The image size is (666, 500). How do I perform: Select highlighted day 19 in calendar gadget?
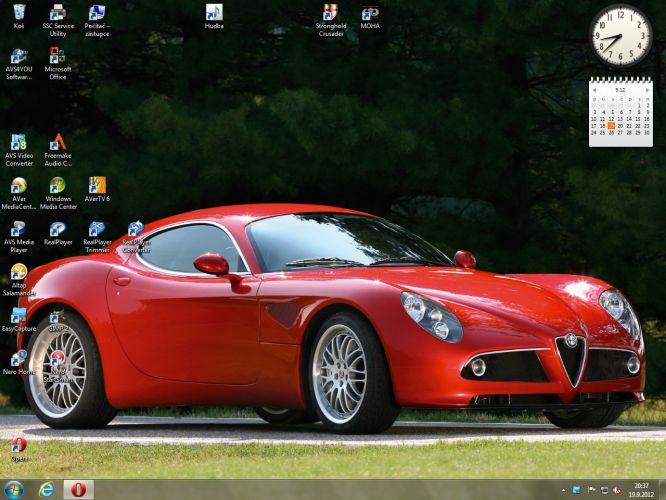tap(611, 126)
